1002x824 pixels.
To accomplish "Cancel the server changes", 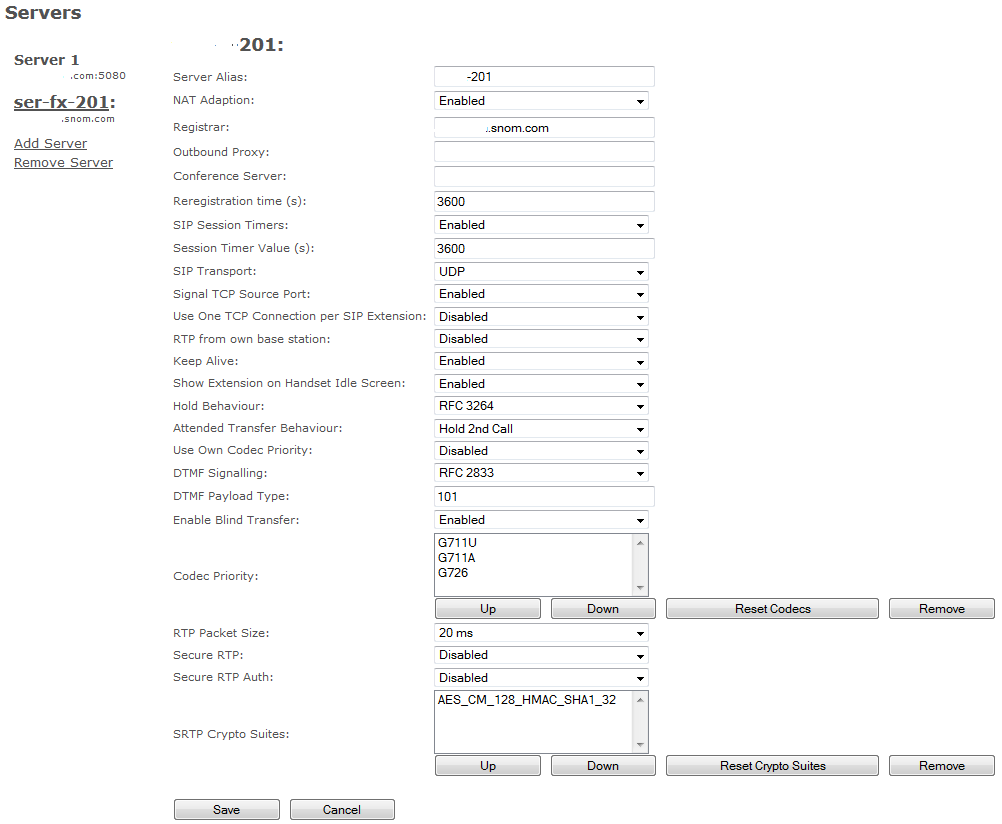I will tap(342, 810).
